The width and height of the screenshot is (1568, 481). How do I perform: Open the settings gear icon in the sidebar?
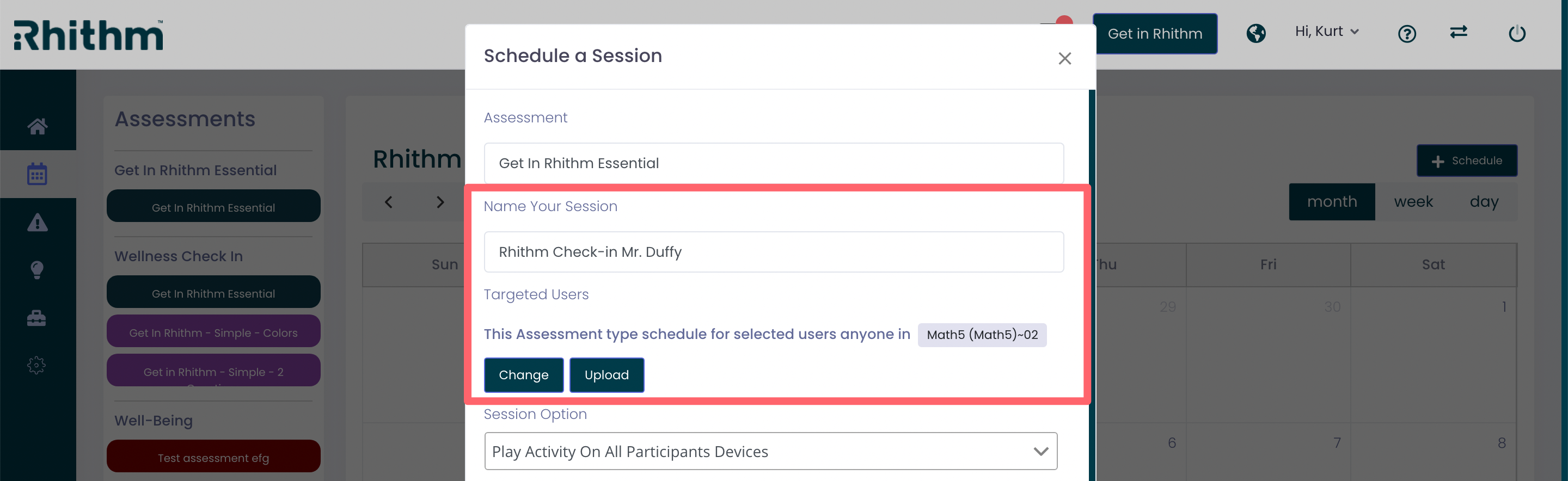36,365
